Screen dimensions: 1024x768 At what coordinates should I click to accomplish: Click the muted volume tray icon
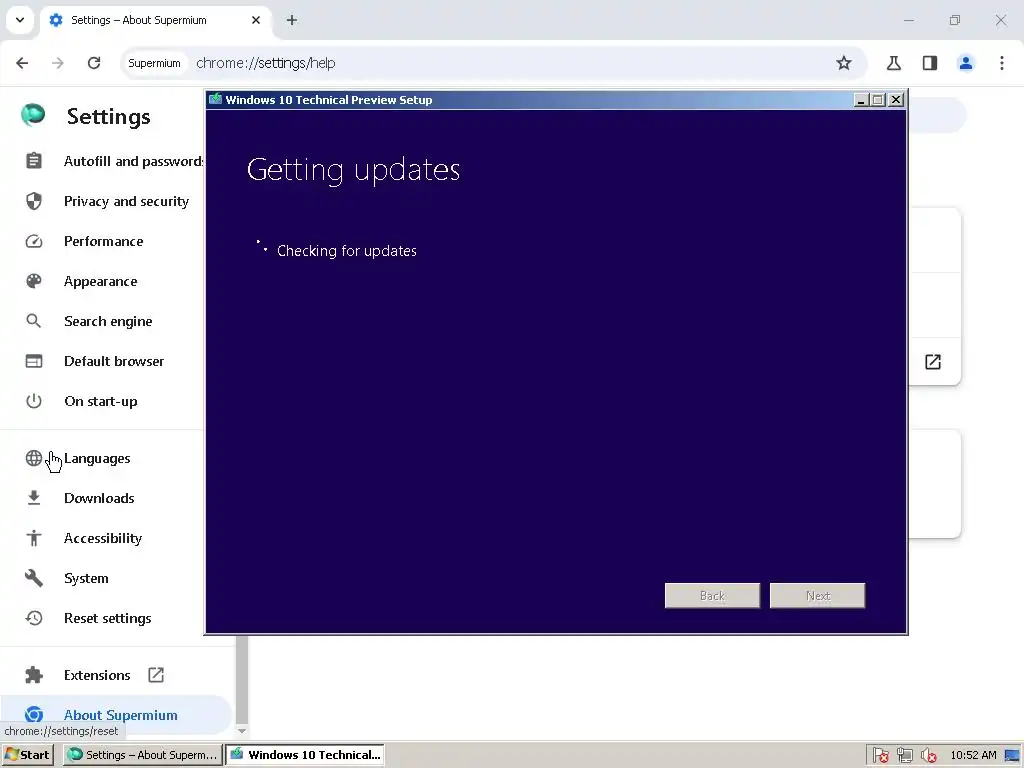point(929,755)
